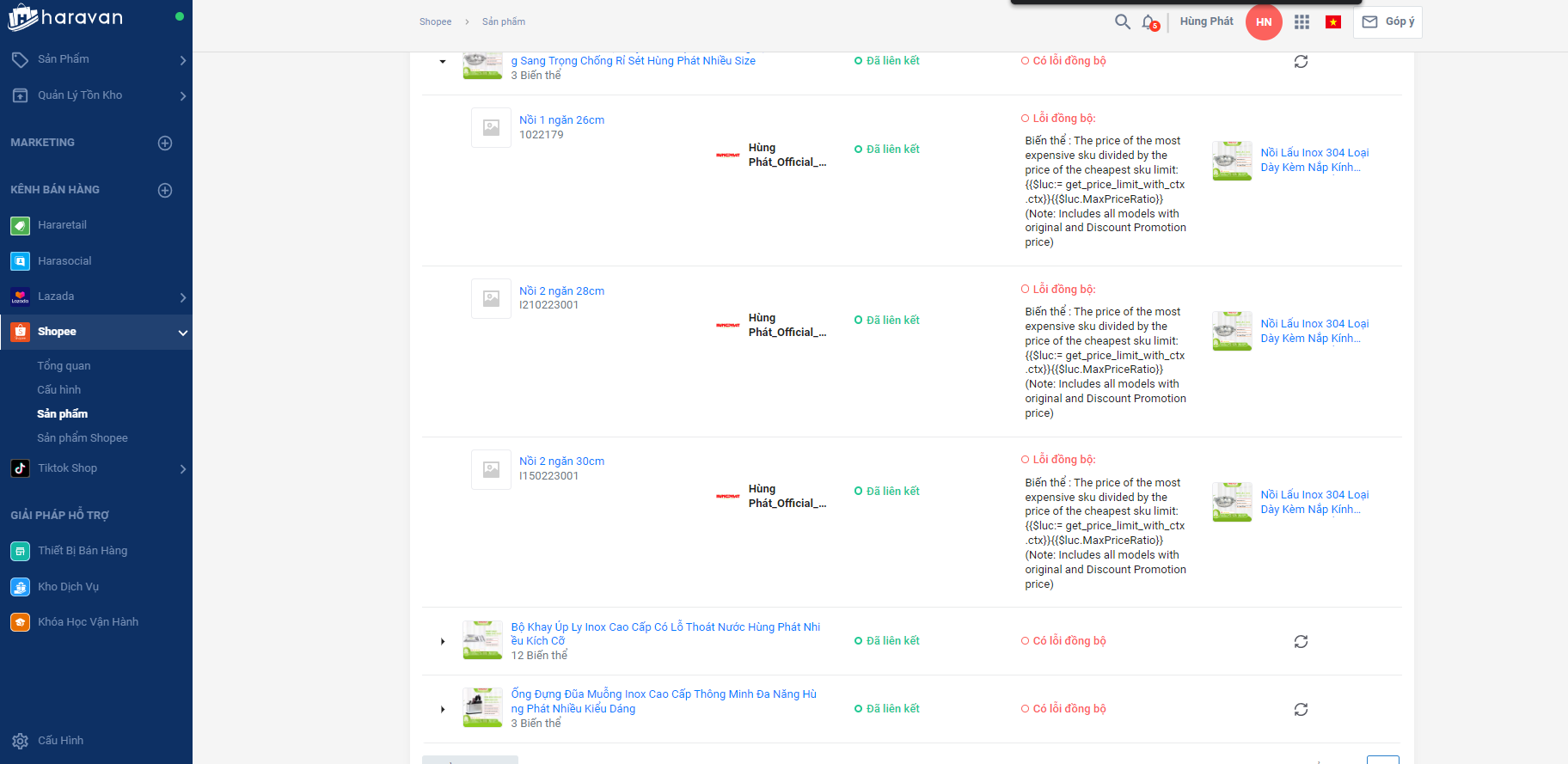Add a sales channel with plus icon
This screenshot has height=764, width=1568.
[165, 190]
